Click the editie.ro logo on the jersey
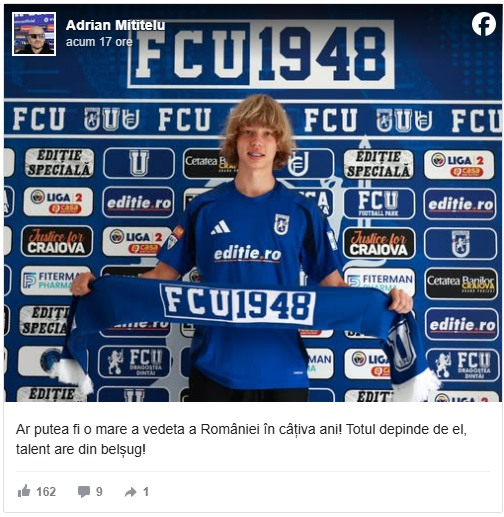Image resolution: width=504 pixels, height=517 pixels. (247, 254)
